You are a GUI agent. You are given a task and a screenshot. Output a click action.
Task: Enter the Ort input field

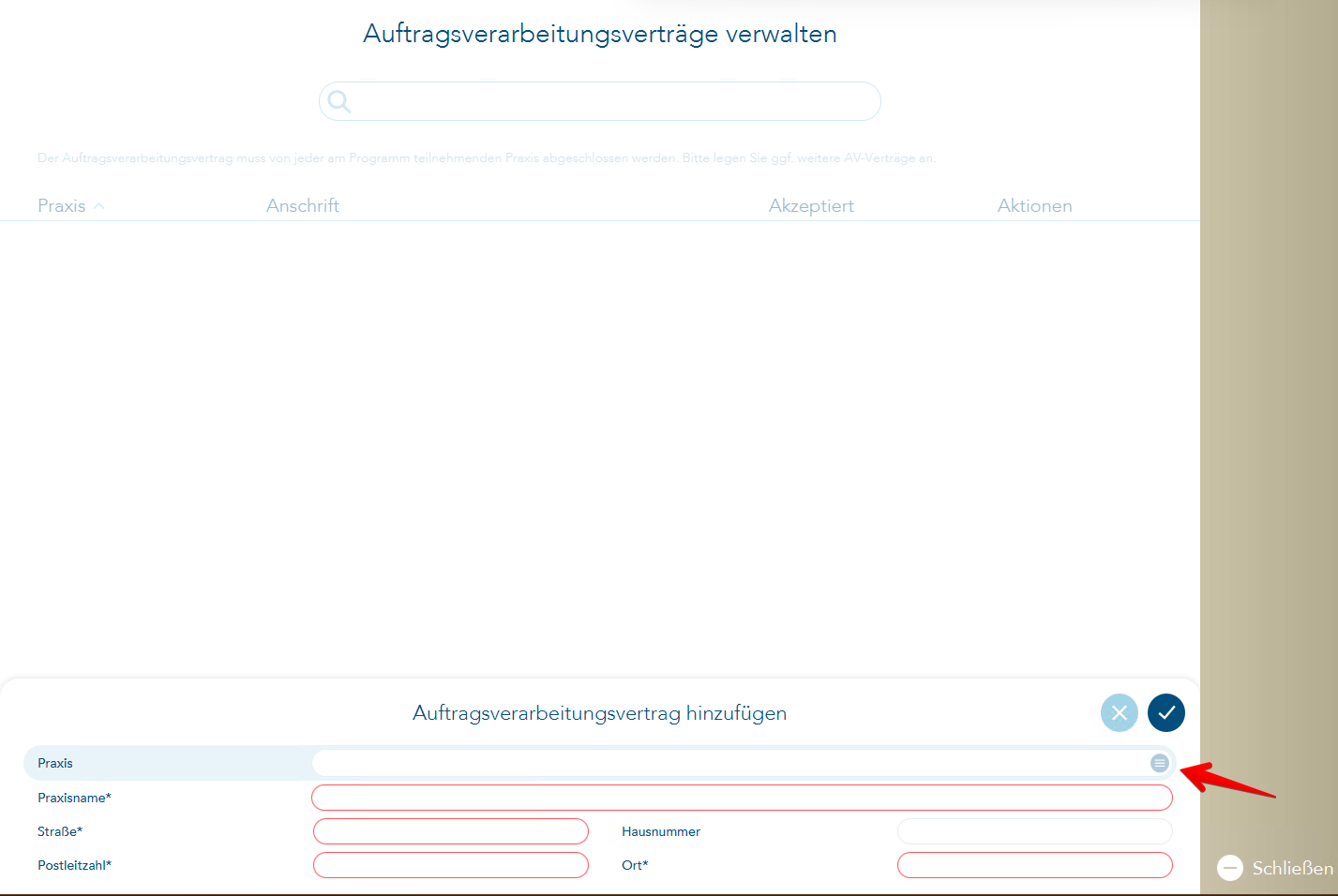point(1034,865)
